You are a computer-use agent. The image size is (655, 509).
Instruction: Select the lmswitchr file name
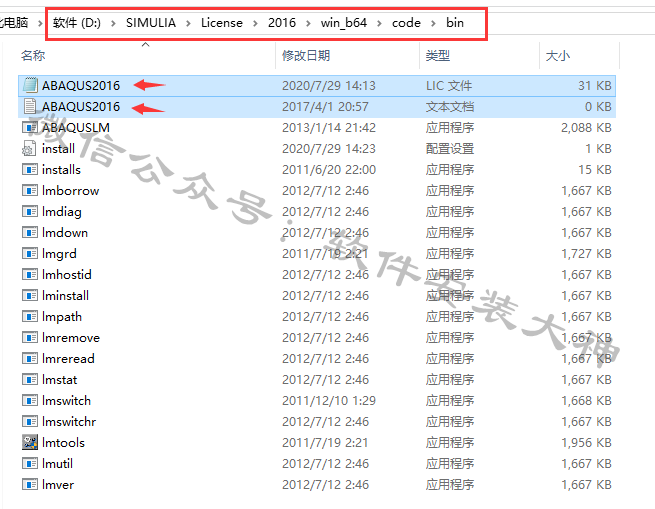pyautogui.click(x=69, y=421)
